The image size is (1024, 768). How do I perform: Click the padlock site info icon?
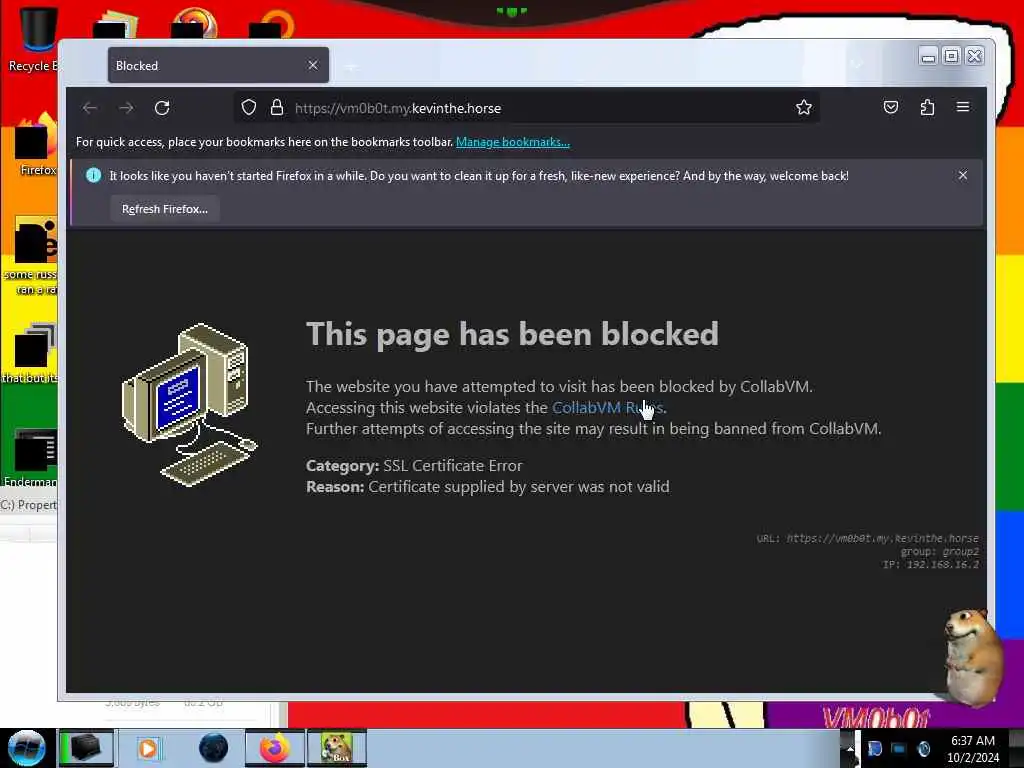point(277,108)
